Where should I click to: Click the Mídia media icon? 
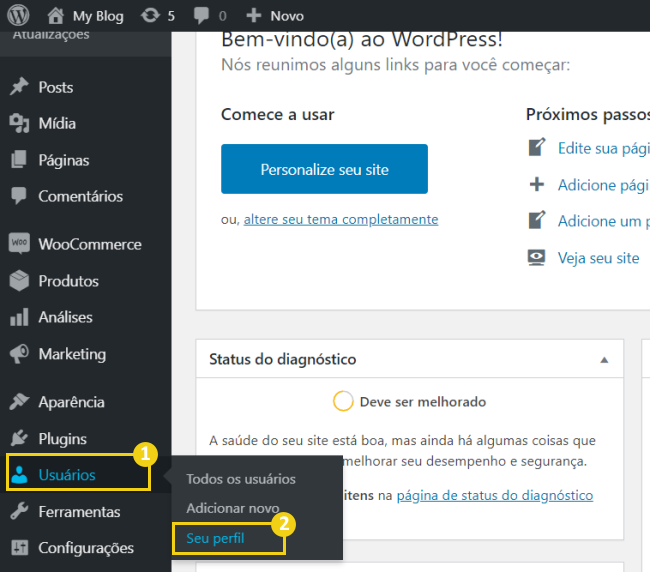(19, 123)
